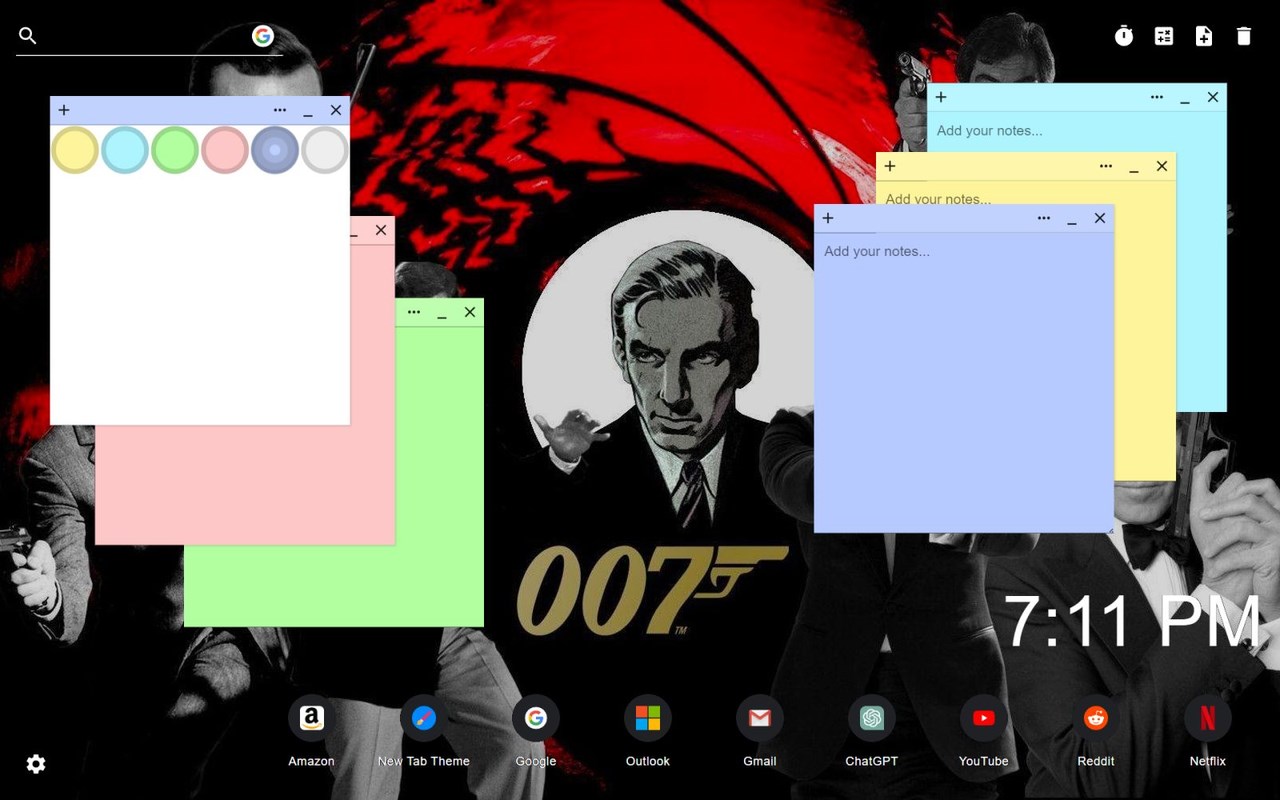Open the cyan note's three-dot menu
1280x800 pixels.
pyautogui.click(x=1157, y=97)
